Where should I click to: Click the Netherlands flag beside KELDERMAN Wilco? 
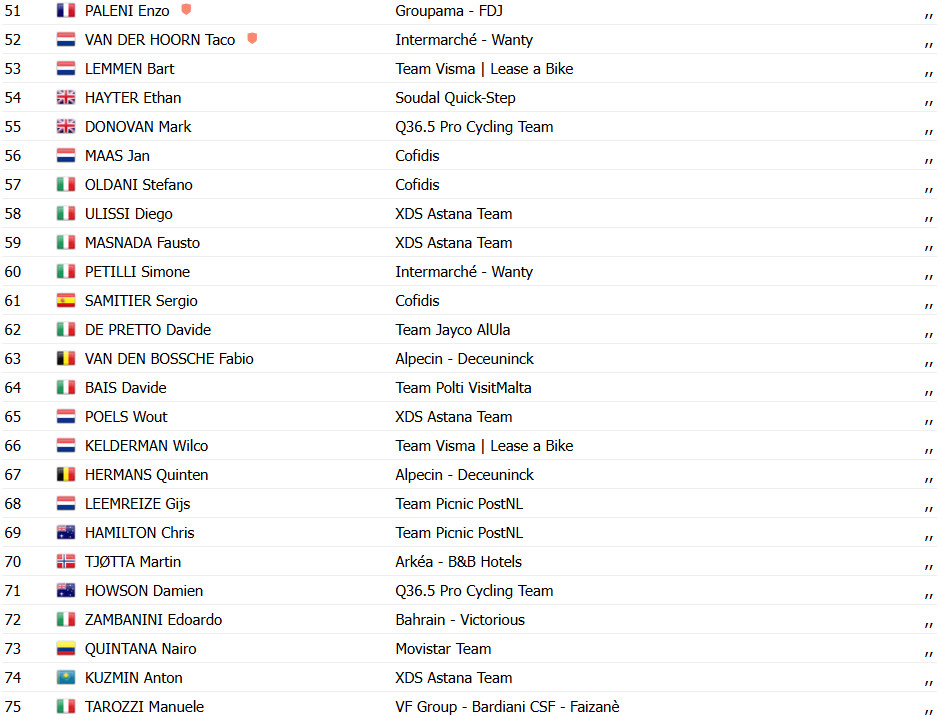point(66,445)
